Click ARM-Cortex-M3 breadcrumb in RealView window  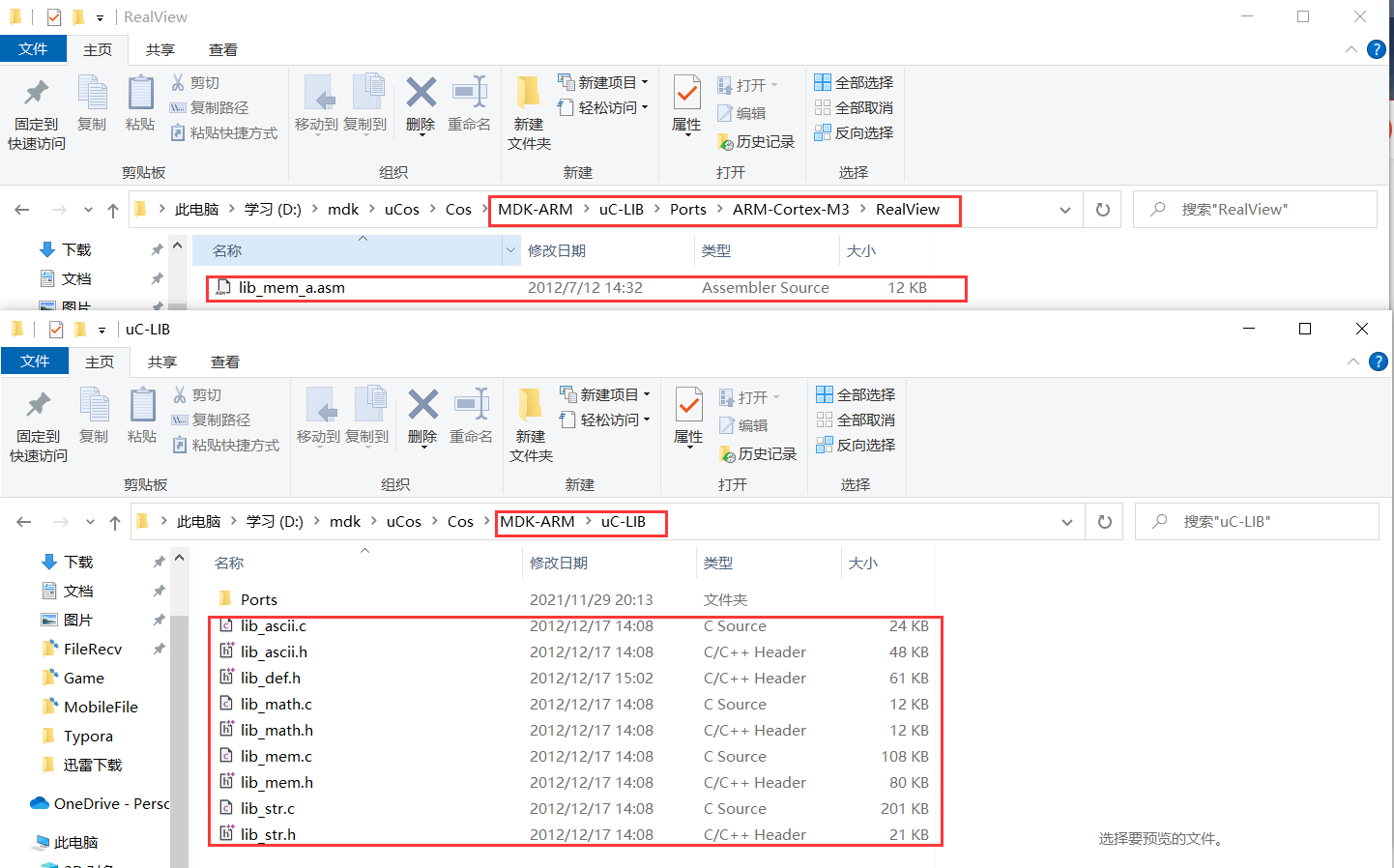[791, 209]
